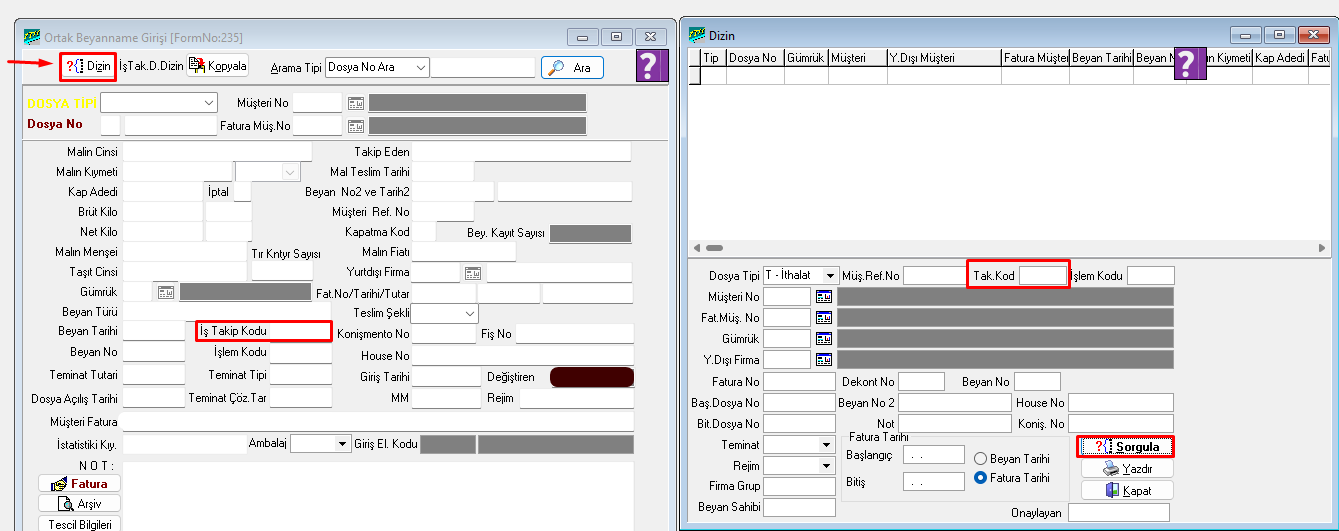Image resolution: width=1339 pixels, height=531 pixels.
Task: Click the Dizin toolbar button
Action: pyautogui.click(x=88, y=66)
